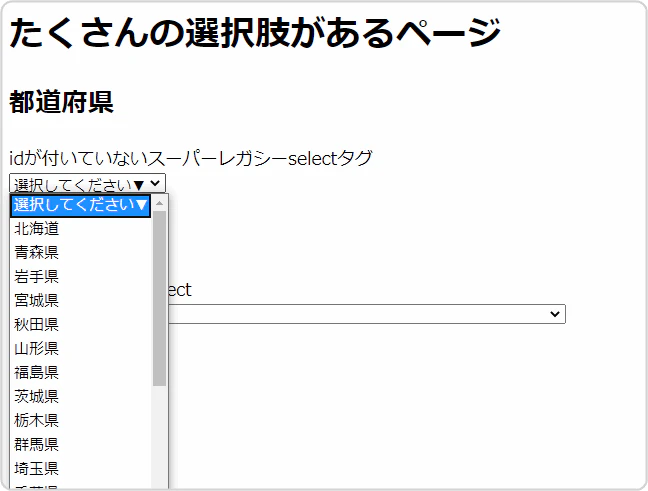This screenshot has width=648, height=491.
Task: Choose 宮城県 from the dropdown list
Action: [x=81, y=300]
